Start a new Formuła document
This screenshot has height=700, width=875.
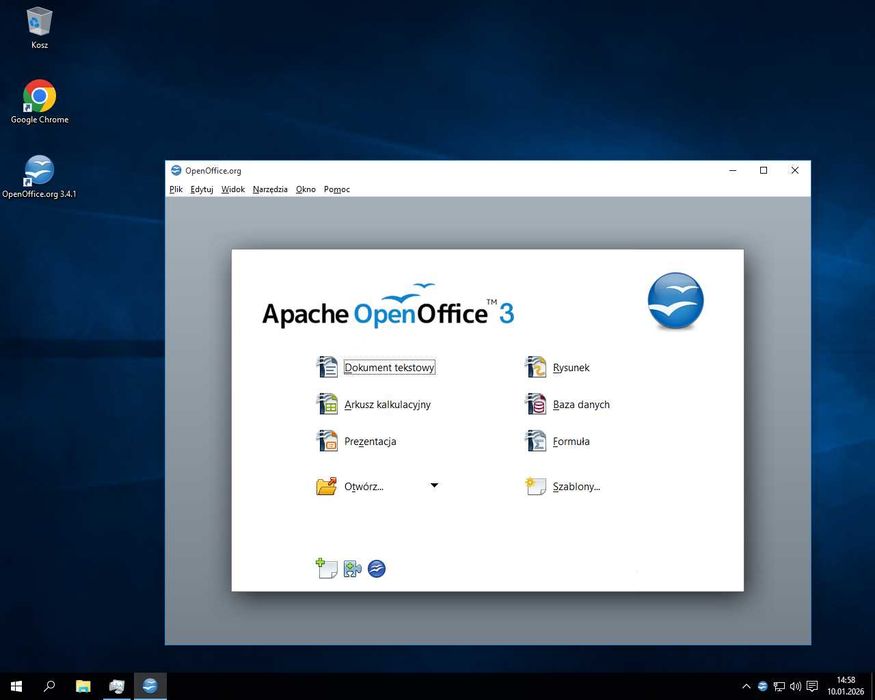[571, 441]
